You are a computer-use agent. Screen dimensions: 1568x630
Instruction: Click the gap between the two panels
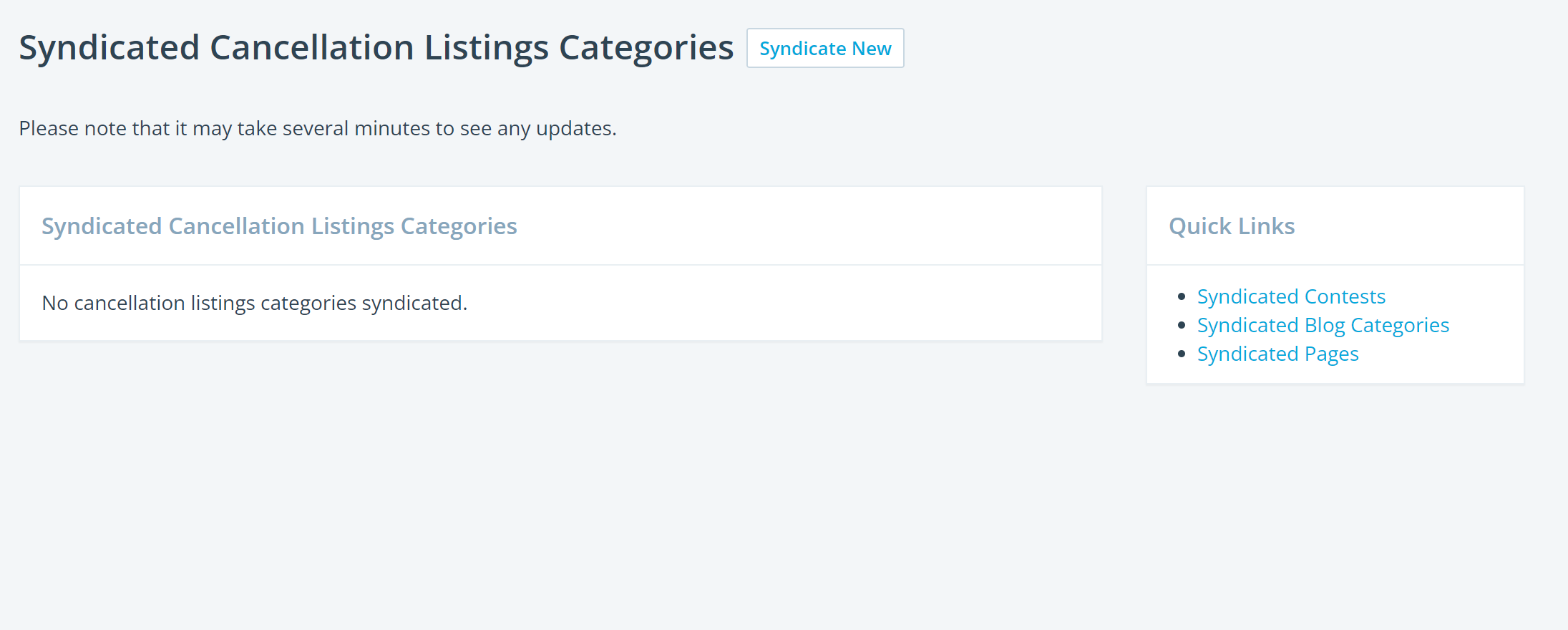[x=1124, y=286]
